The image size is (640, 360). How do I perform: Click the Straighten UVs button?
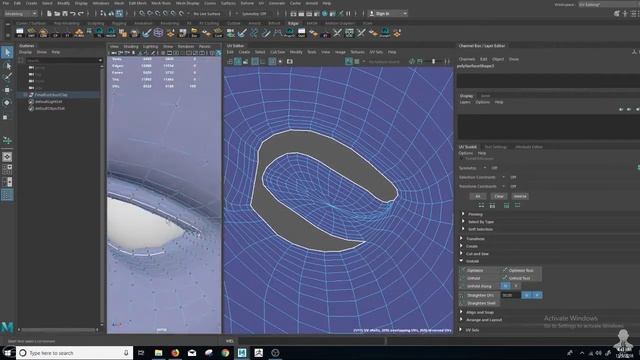tap(479, 295)
